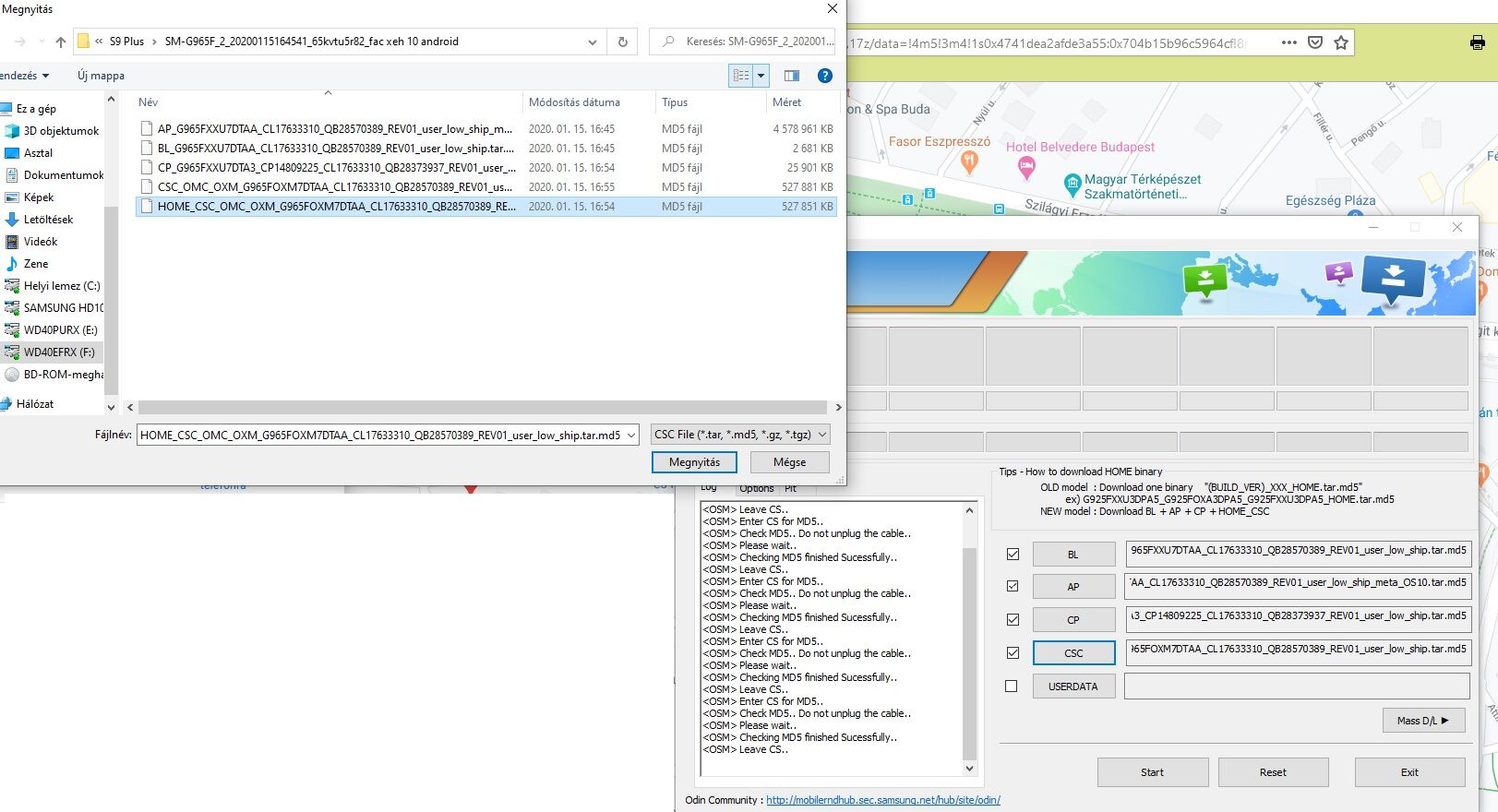Uncheck the CSC checkbox in Odin
The image size is (1498, 812).
(1013, 653)
